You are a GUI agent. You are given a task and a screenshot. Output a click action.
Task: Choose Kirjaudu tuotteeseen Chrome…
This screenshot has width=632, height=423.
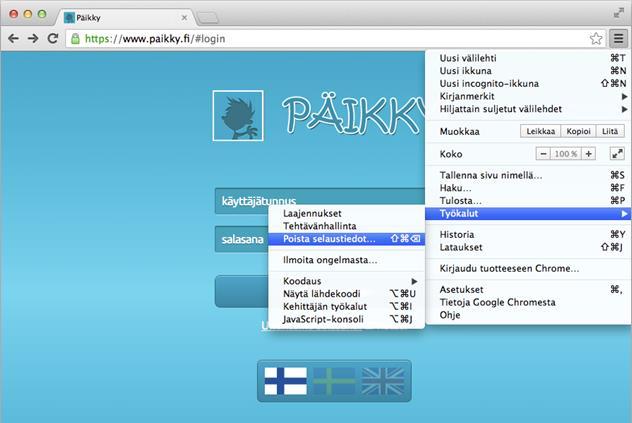click(528, 268)
